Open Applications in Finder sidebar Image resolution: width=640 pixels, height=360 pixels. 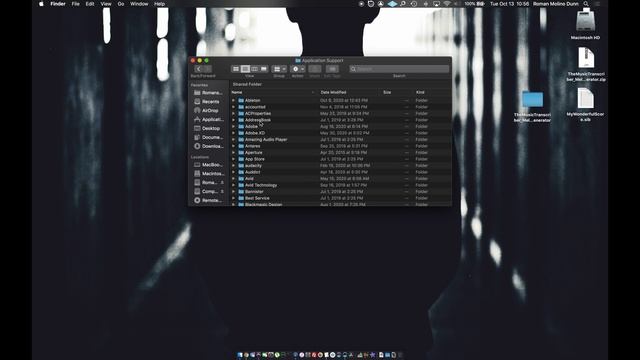[208, 120]
